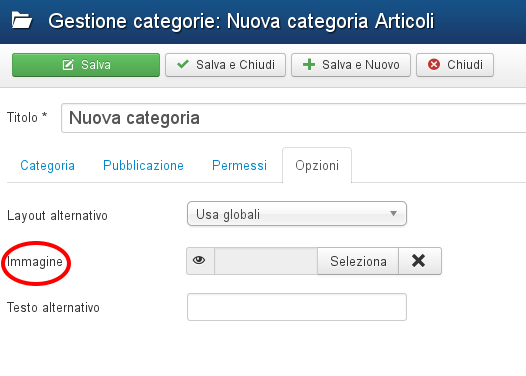
Task: Click the Chiudi button
Action: click(x=455, y=65)
